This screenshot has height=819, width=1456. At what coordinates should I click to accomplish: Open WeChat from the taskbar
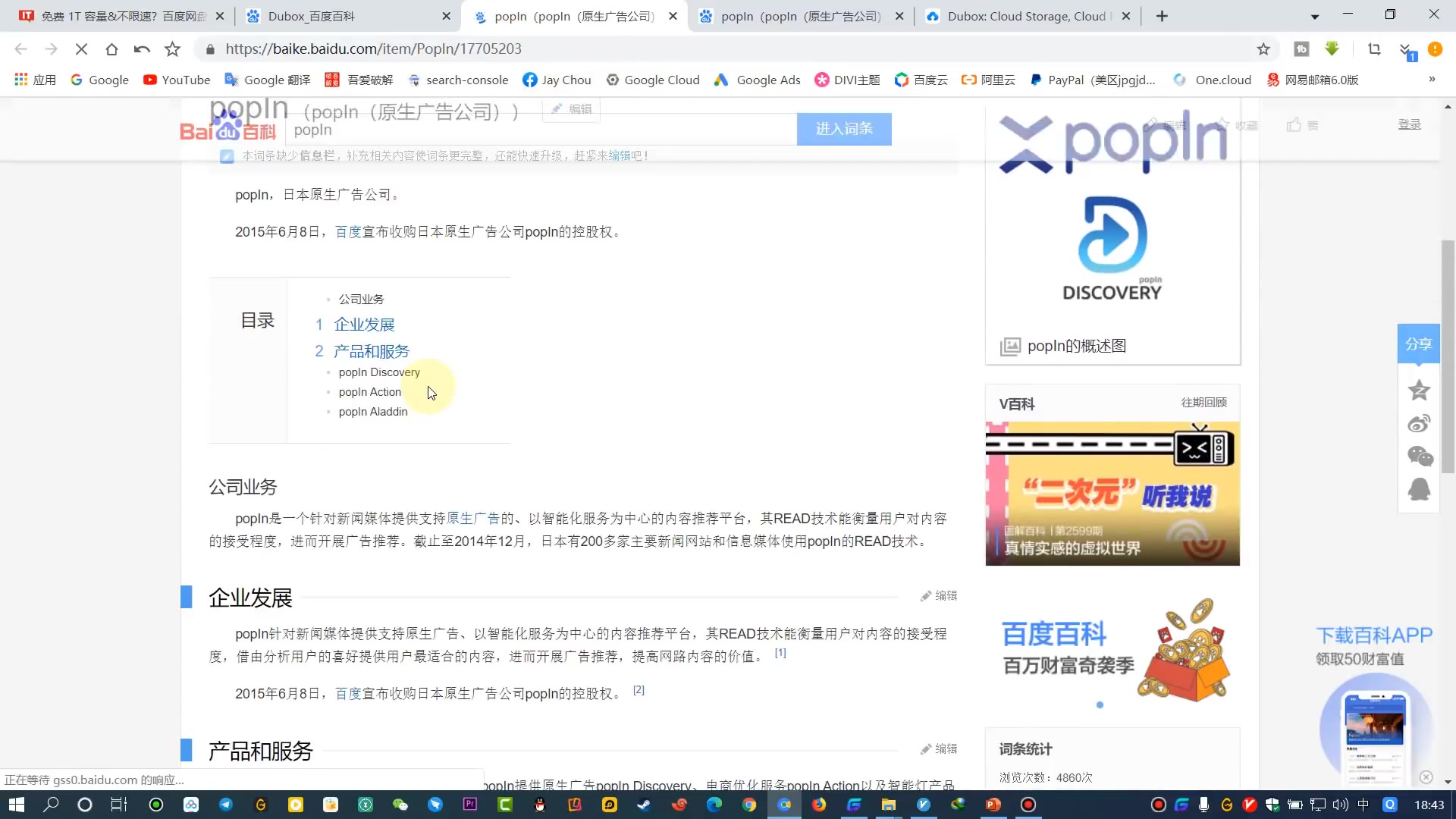tap(400, 805)
